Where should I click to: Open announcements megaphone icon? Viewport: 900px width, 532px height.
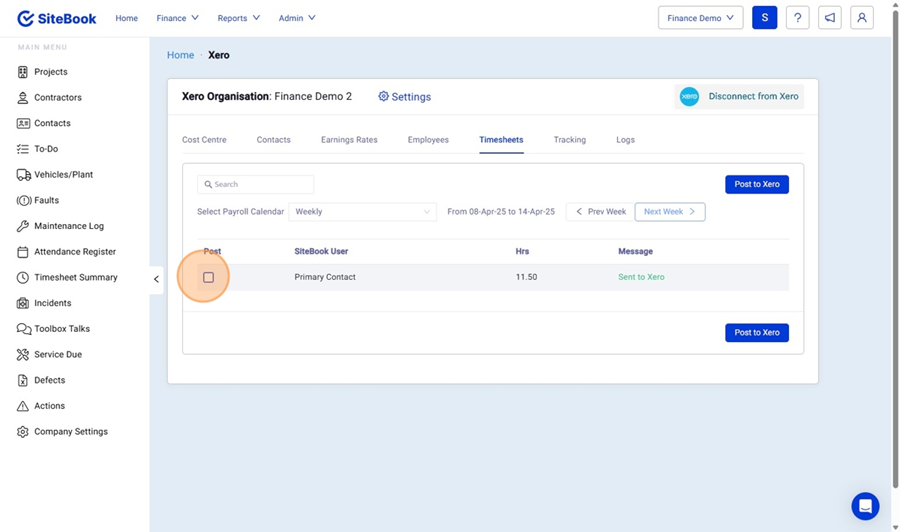pos(829,18)
